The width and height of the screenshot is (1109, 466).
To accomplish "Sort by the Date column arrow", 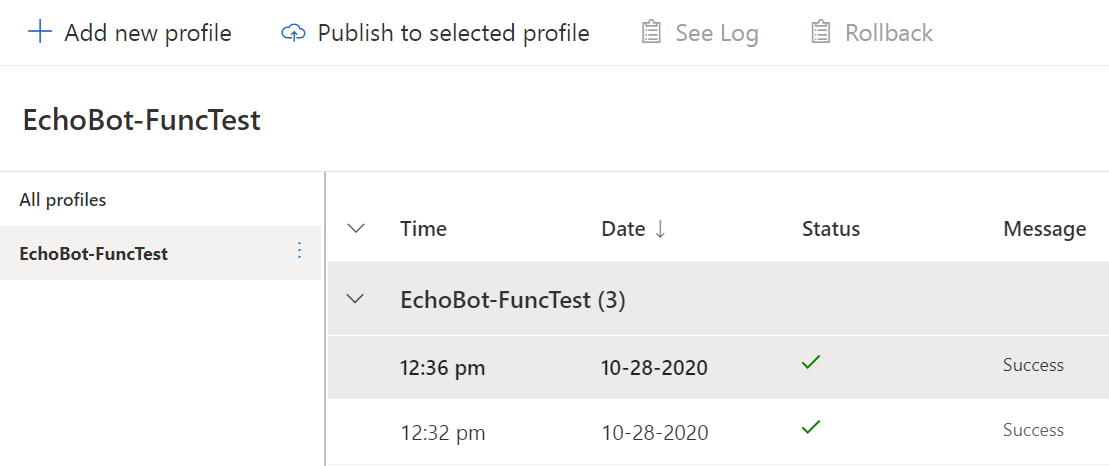I will click(x=660, y=229).
